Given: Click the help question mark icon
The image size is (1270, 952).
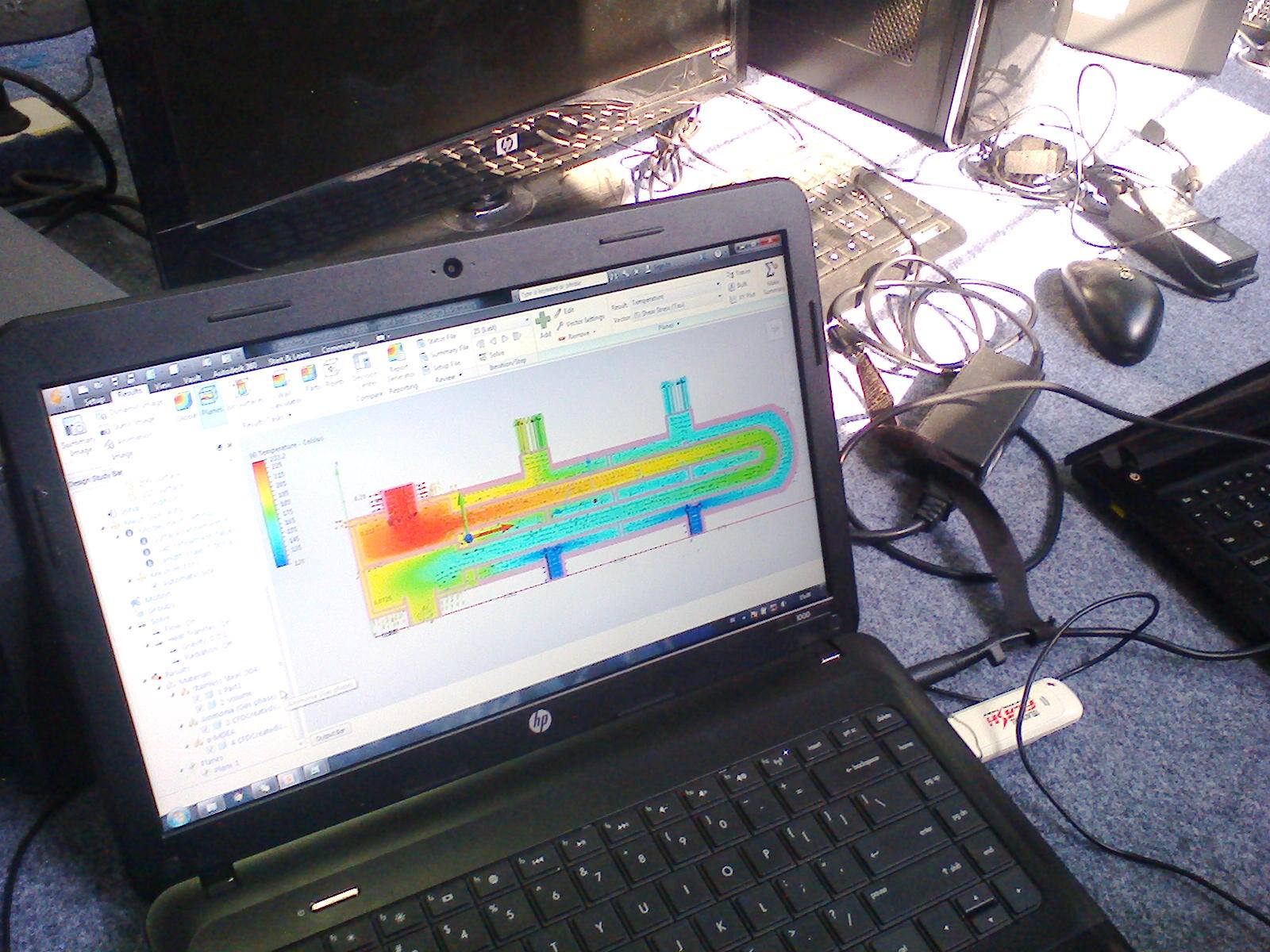Looking at the screenshot, I should pos(718,255).
